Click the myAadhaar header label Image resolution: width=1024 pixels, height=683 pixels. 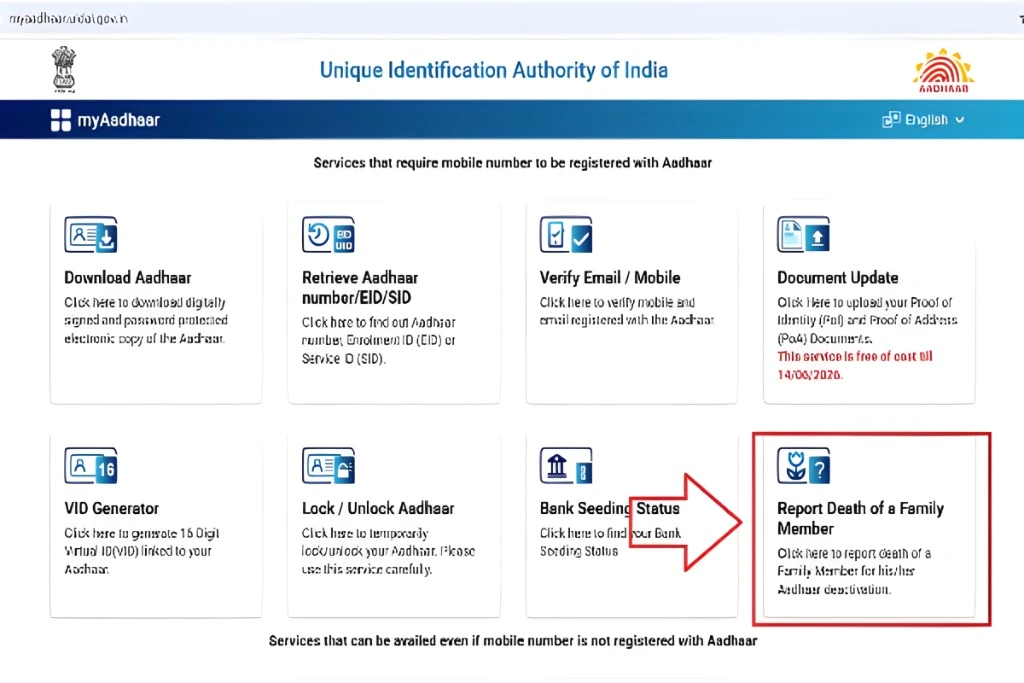[x=119, y=120]
